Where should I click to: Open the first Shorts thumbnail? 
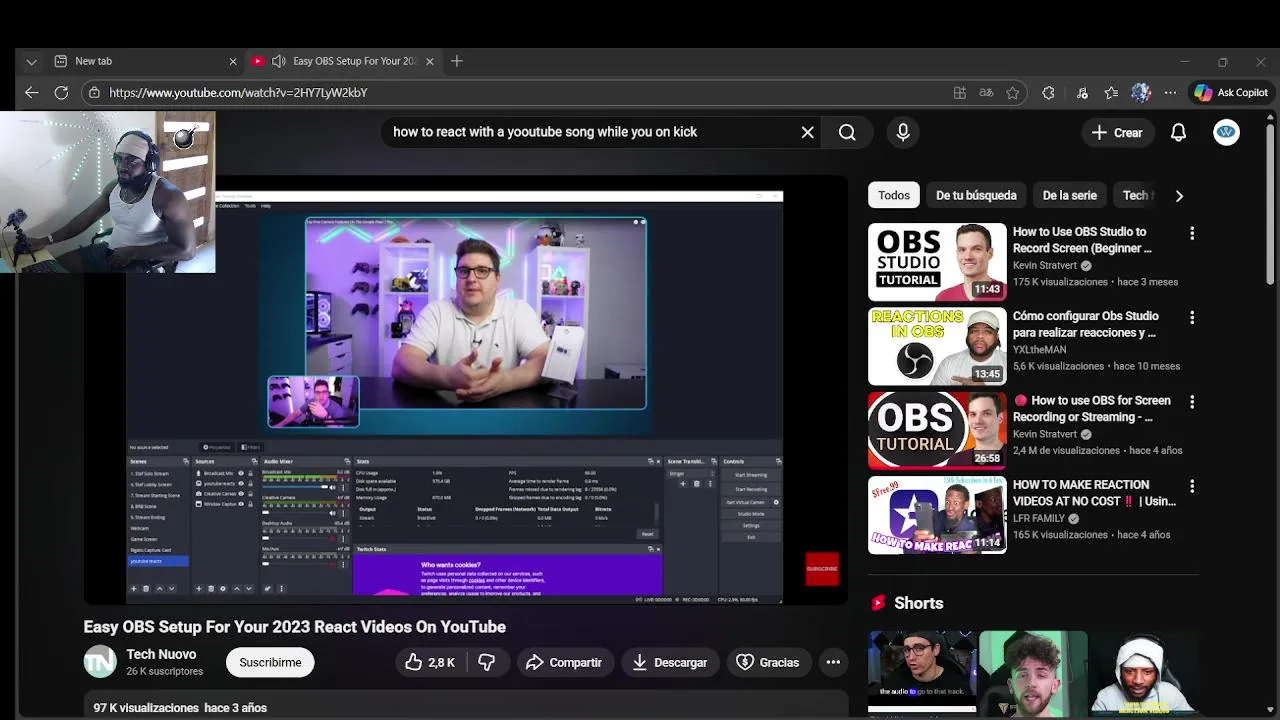pyautogui.click(x=922, y=672)
